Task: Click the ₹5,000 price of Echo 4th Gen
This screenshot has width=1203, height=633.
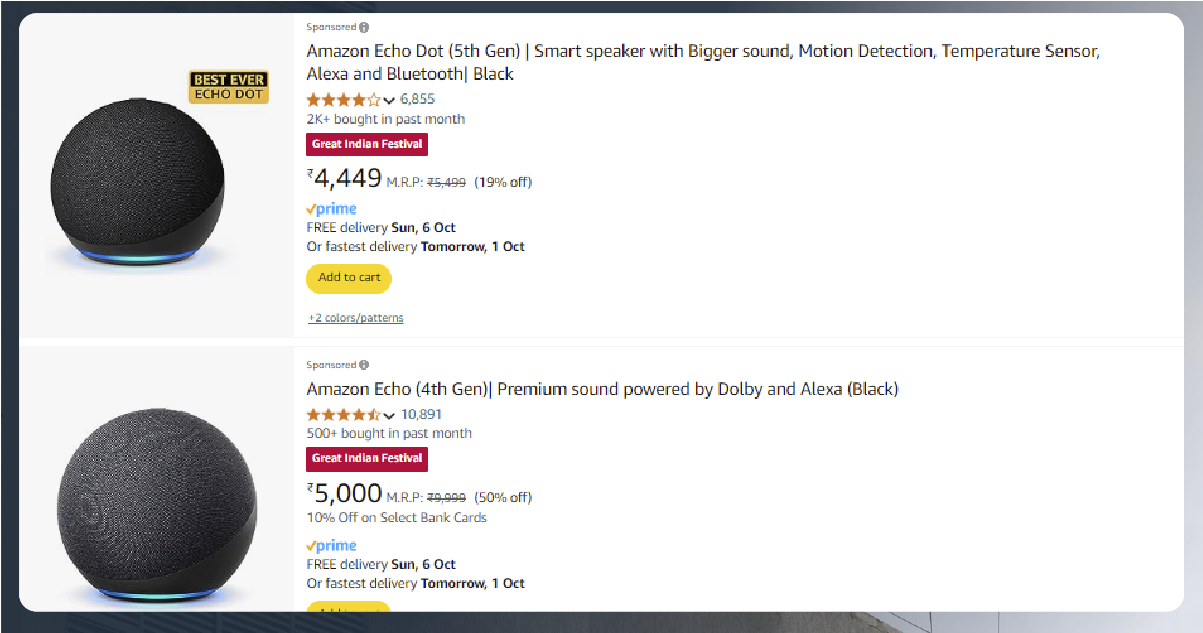Action: click(x=345, y=494)
